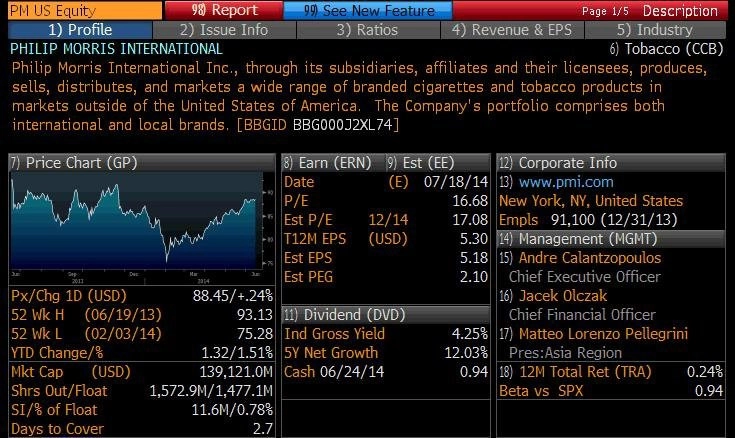Open the 18) 12M Total Ret (TRA) link
The height and width of the screenshot is (438, 735).
point(585,372)
